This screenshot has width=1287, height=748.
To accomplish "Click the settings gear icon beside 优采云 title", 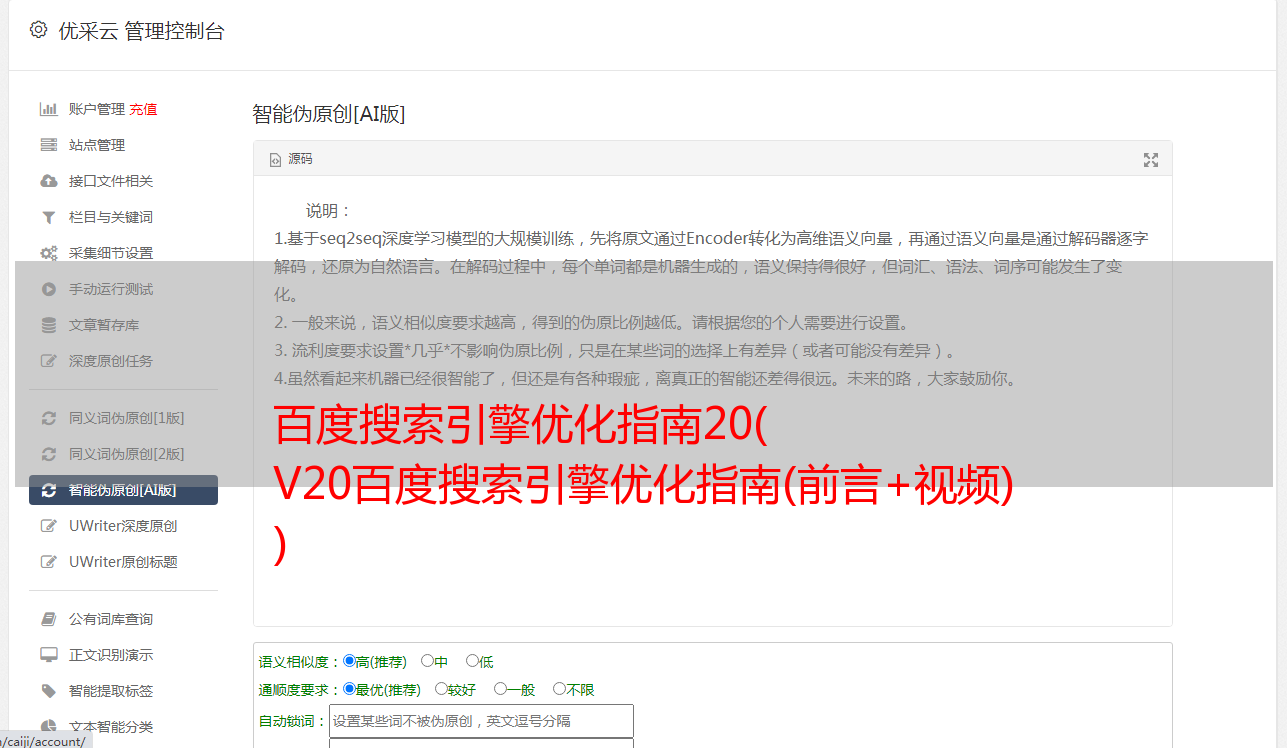I will pyautogui.click(x=38, y=30).
